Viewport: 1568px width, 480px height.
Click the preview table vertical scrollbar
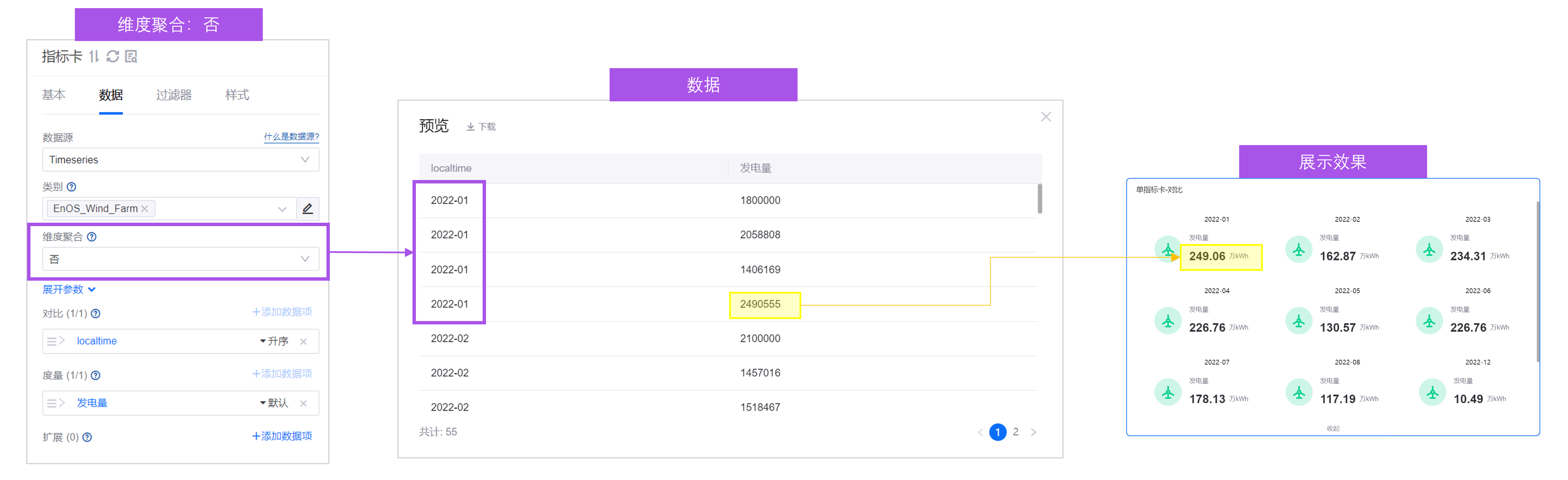tap(1040, 199)
